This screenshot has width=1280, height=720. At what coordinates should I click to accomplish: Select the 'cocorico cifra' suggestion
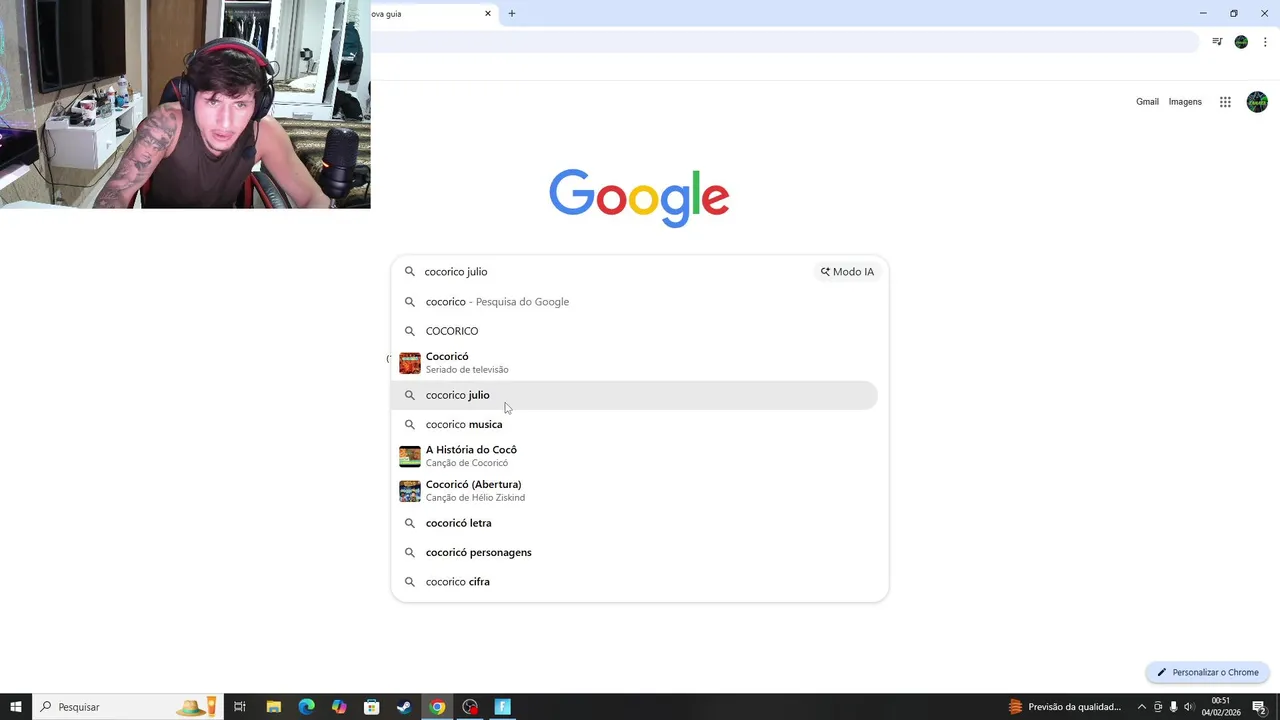(634, 582)
